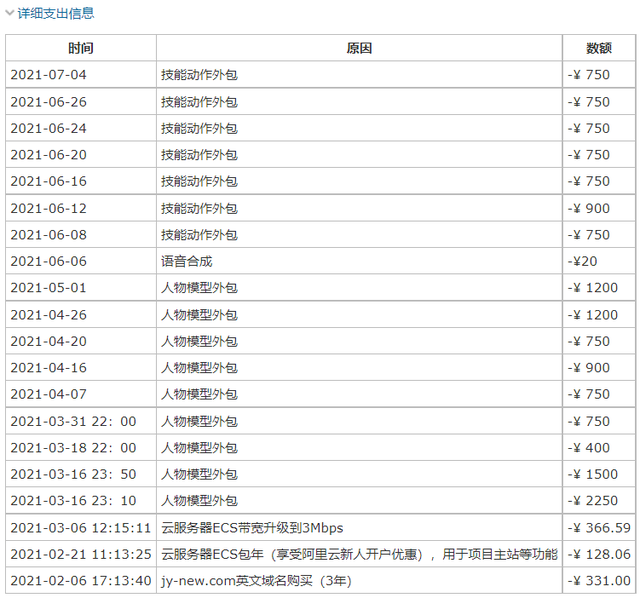The width and height of the screenshot is (640, 598).
Task: Select the -¥ 2250 amount cell
Action: (599, 500)
